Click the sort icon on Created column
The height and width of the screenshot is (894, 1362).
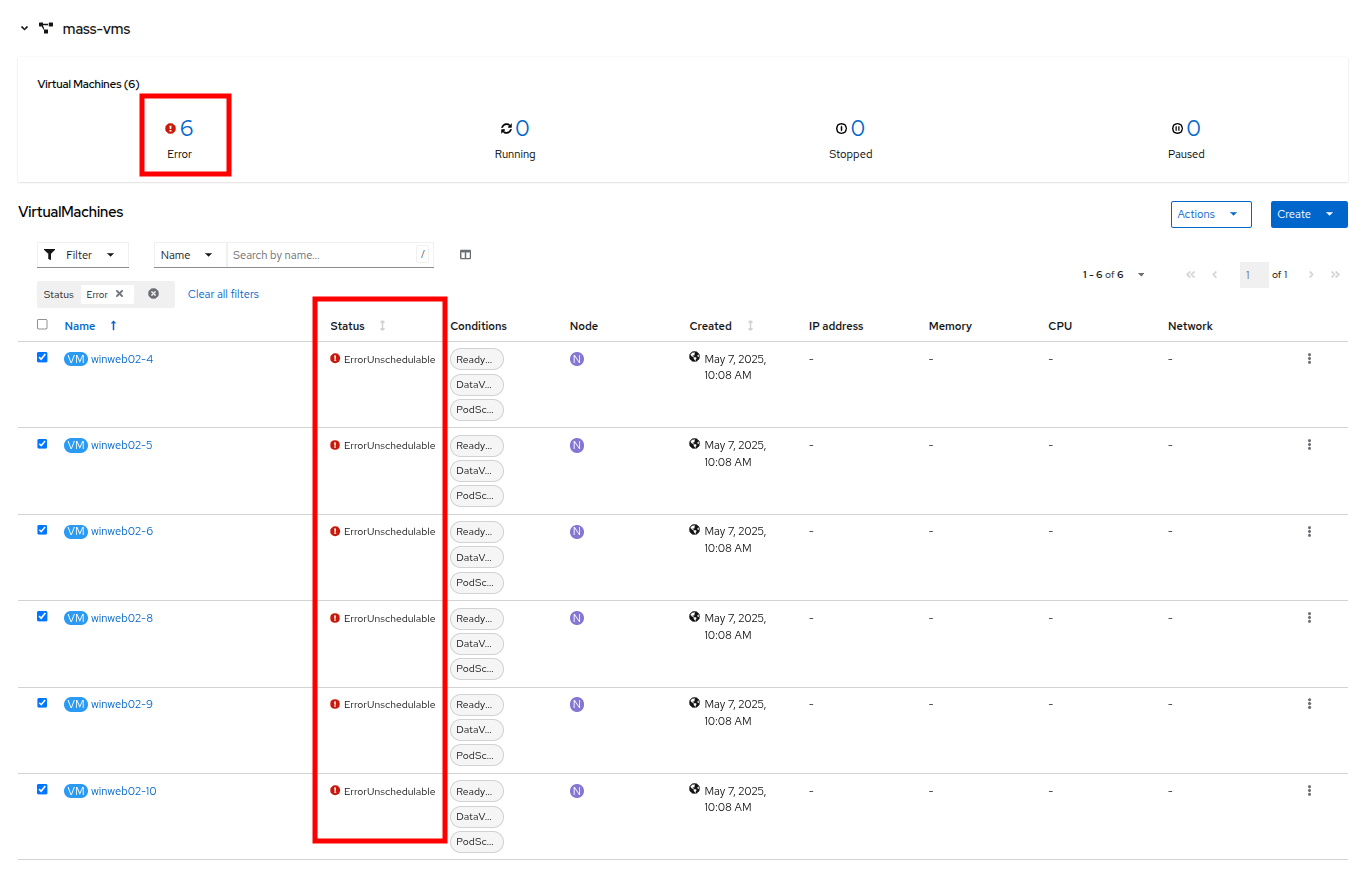coord(750,326)
